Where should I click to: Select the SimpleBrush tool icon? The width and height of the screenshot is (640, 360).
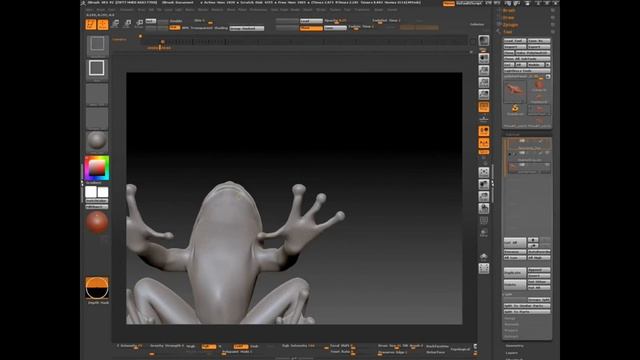coord(515,109)
